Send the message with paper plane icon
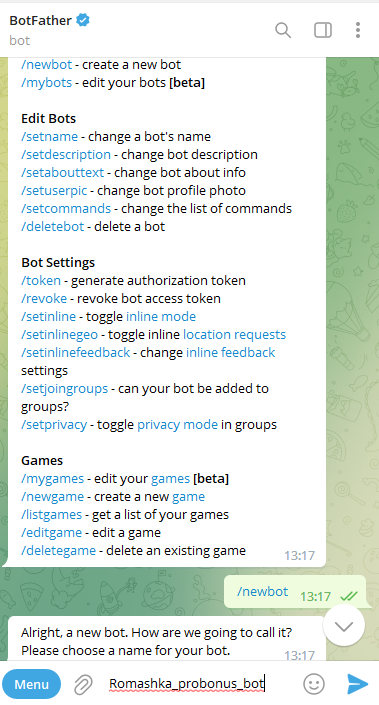The width and height of the screenshot is (379, 705). (x=357, y=684)
